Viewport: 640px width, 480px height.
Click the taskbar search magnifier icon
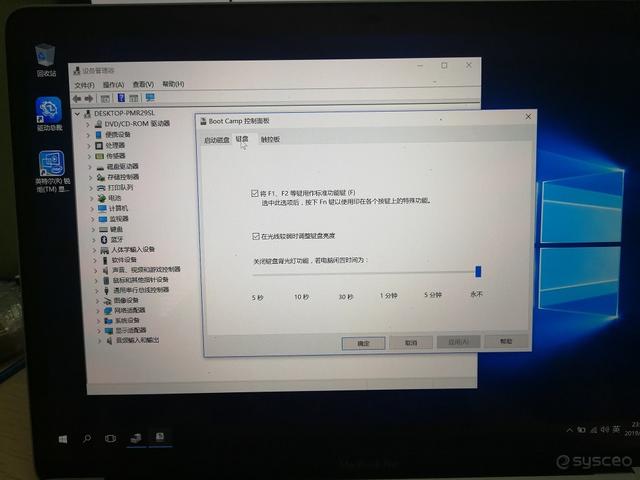point(87,439)
